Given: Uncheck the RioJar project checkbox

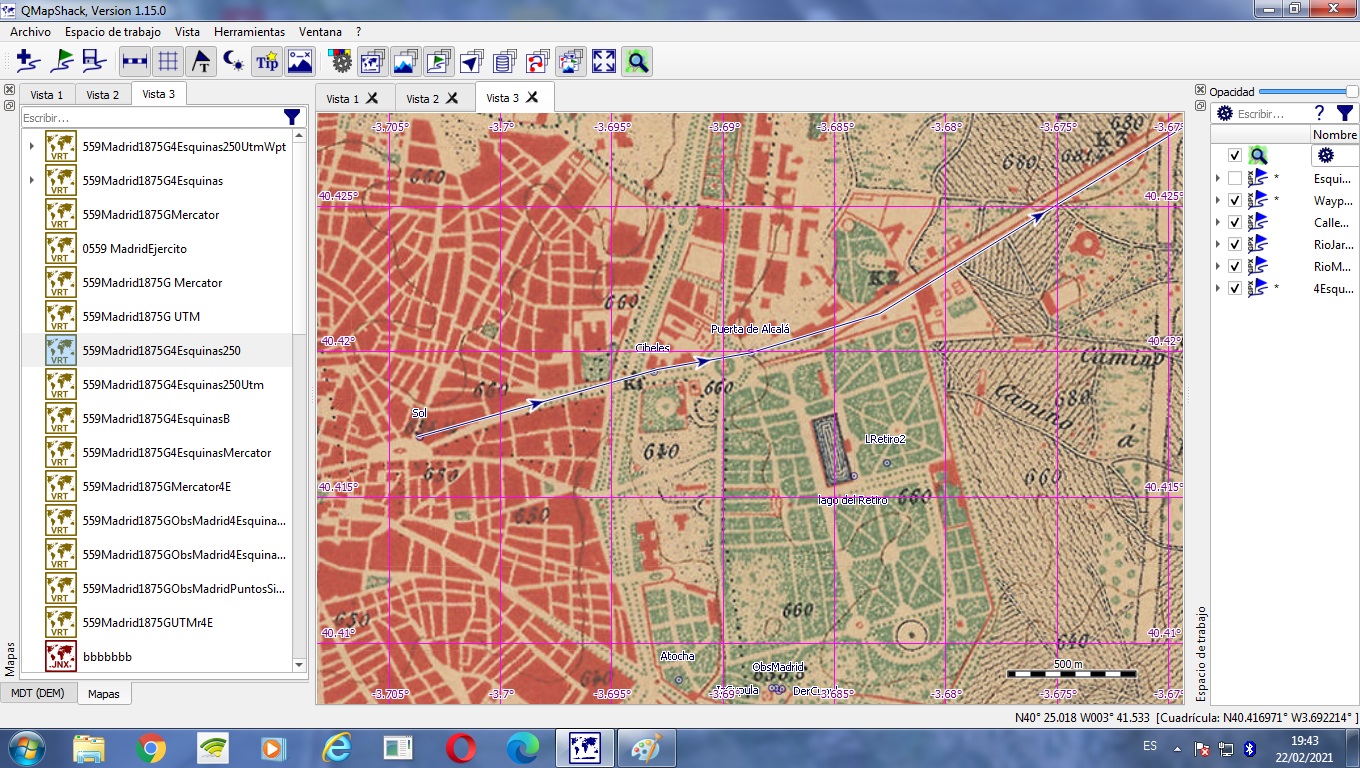Looking at the screenshot, I should [x=1234, y=243].
